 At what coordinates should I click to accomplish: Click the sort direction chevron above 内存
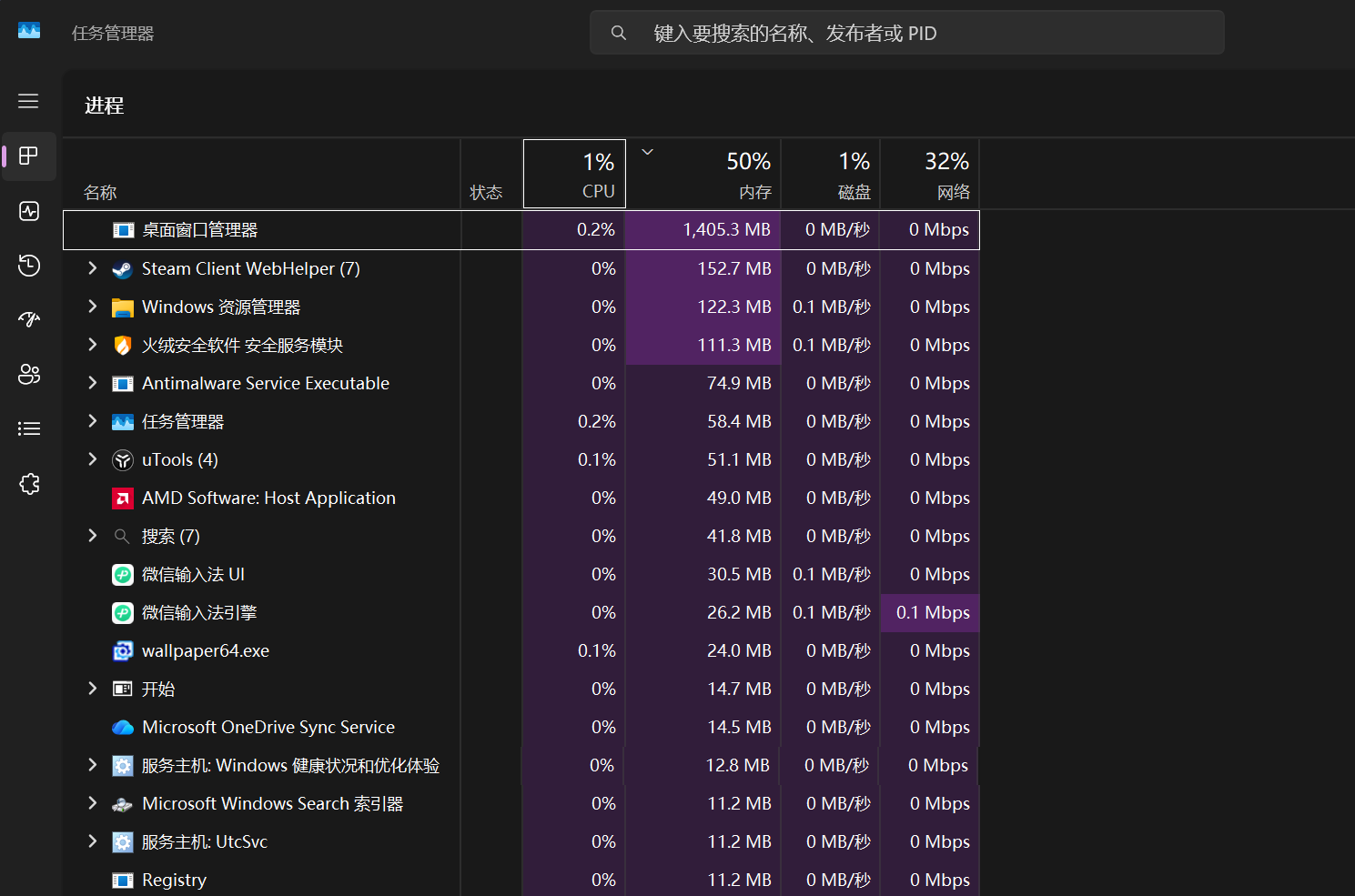pos(648,152)
